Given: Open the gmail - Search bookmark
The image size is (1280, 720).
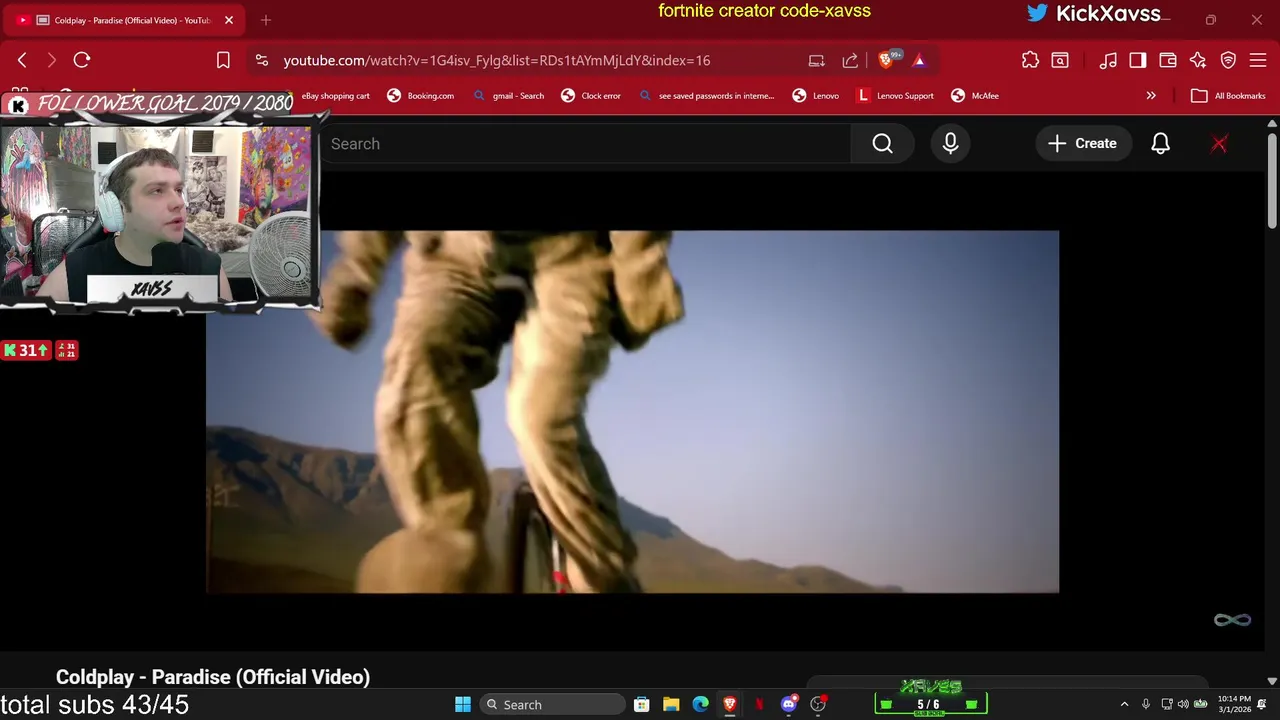Looking at the screenshot, I should pyautogui.click(x=508, y=96).
